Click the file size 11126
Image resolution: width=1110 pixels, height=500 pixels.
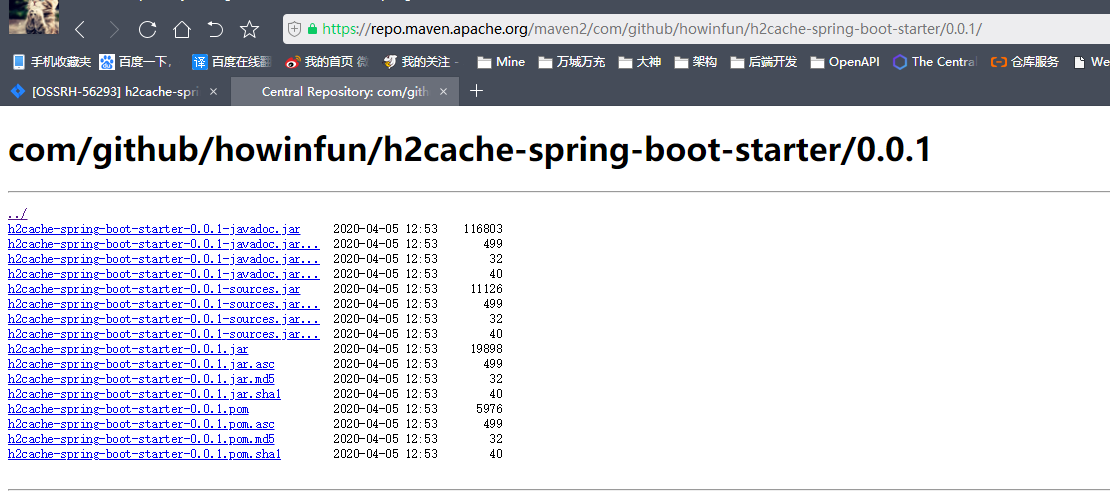pyautogui.click(x=486, y=289)
